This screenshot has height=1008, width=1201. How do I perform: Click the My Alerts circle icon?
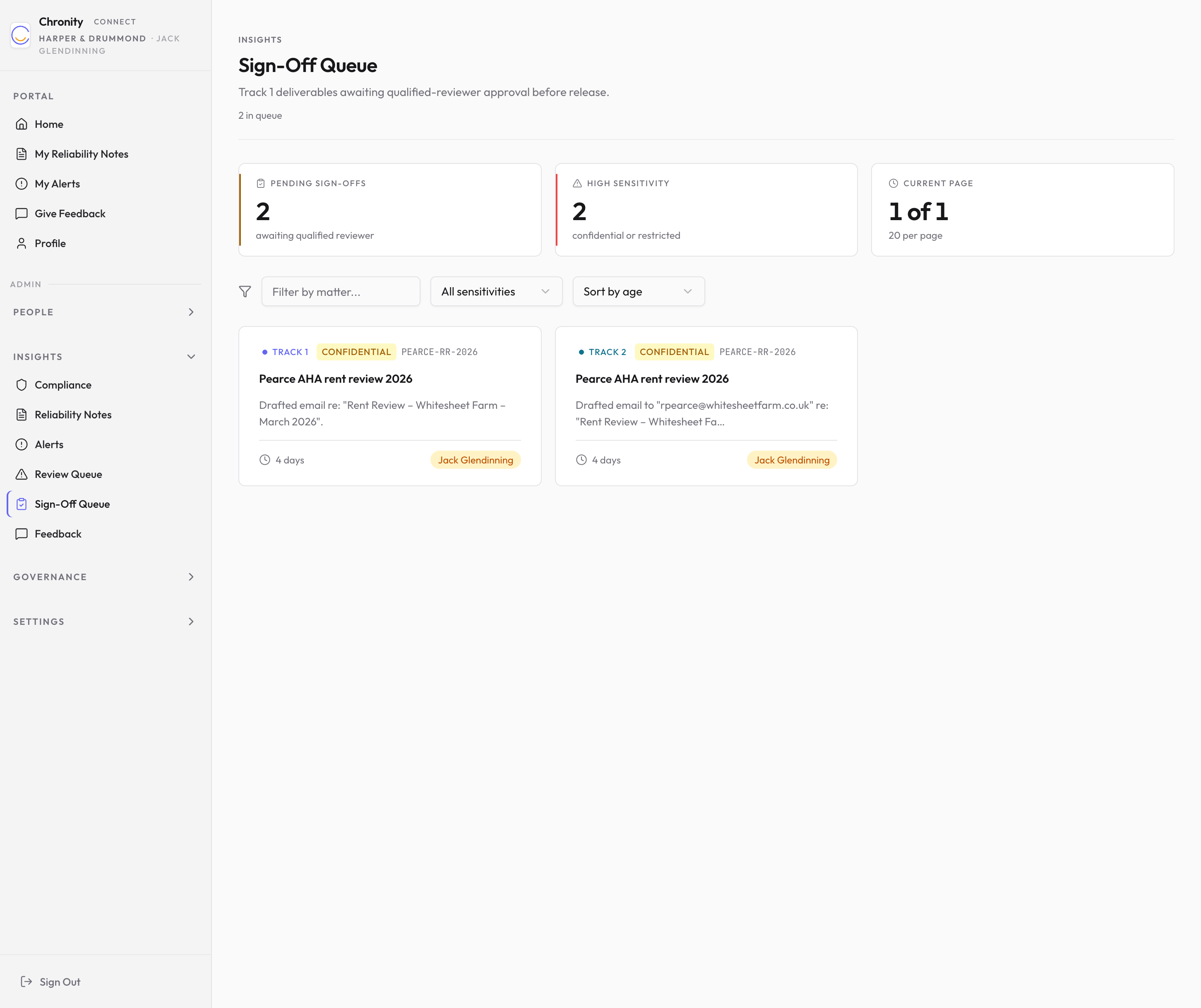pos(22,184)
